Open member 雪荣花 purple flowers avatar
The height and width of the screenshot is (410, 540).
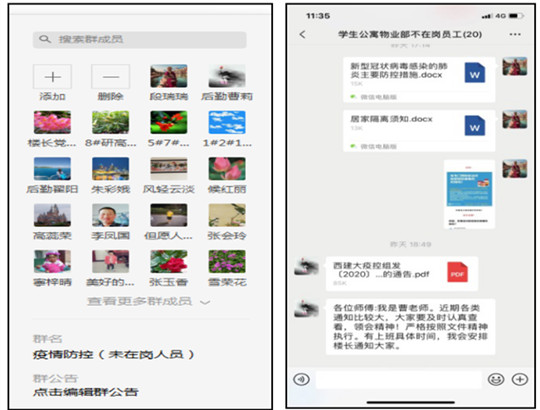(227, 262)
